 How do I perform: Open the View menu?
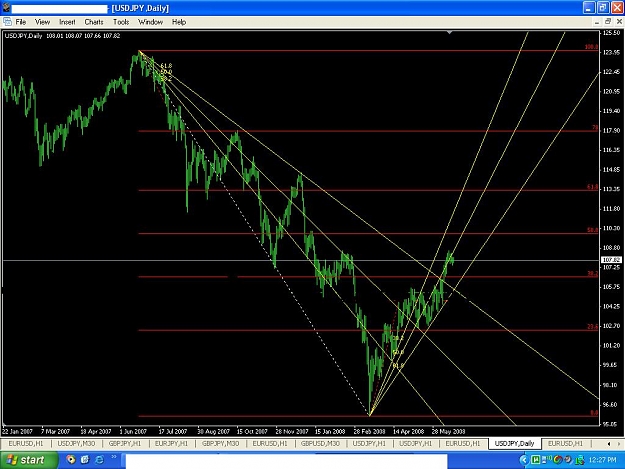(x=42, y=22)
